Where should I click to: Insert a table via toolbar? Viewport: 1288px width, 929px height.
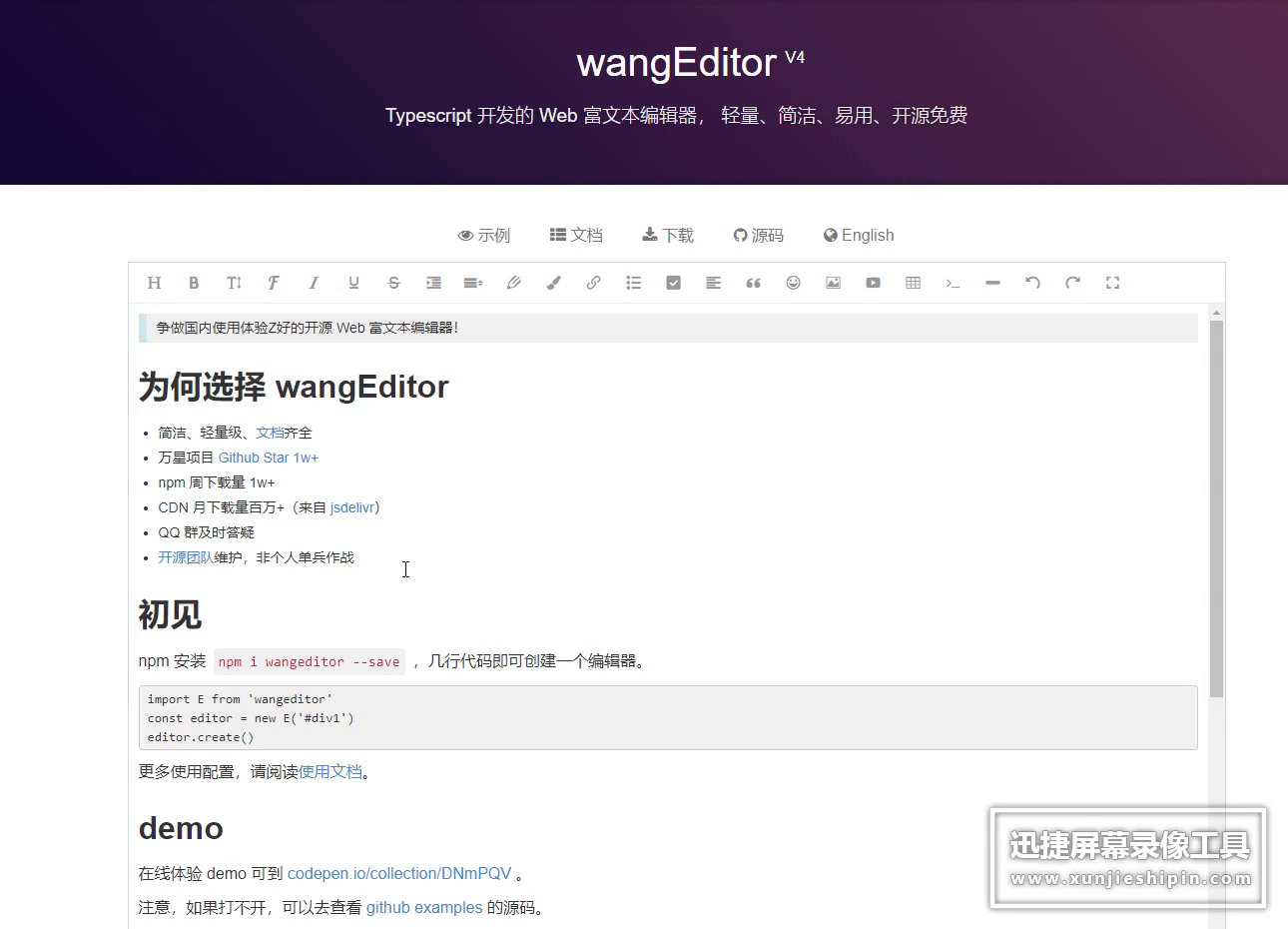click(913, 283)
